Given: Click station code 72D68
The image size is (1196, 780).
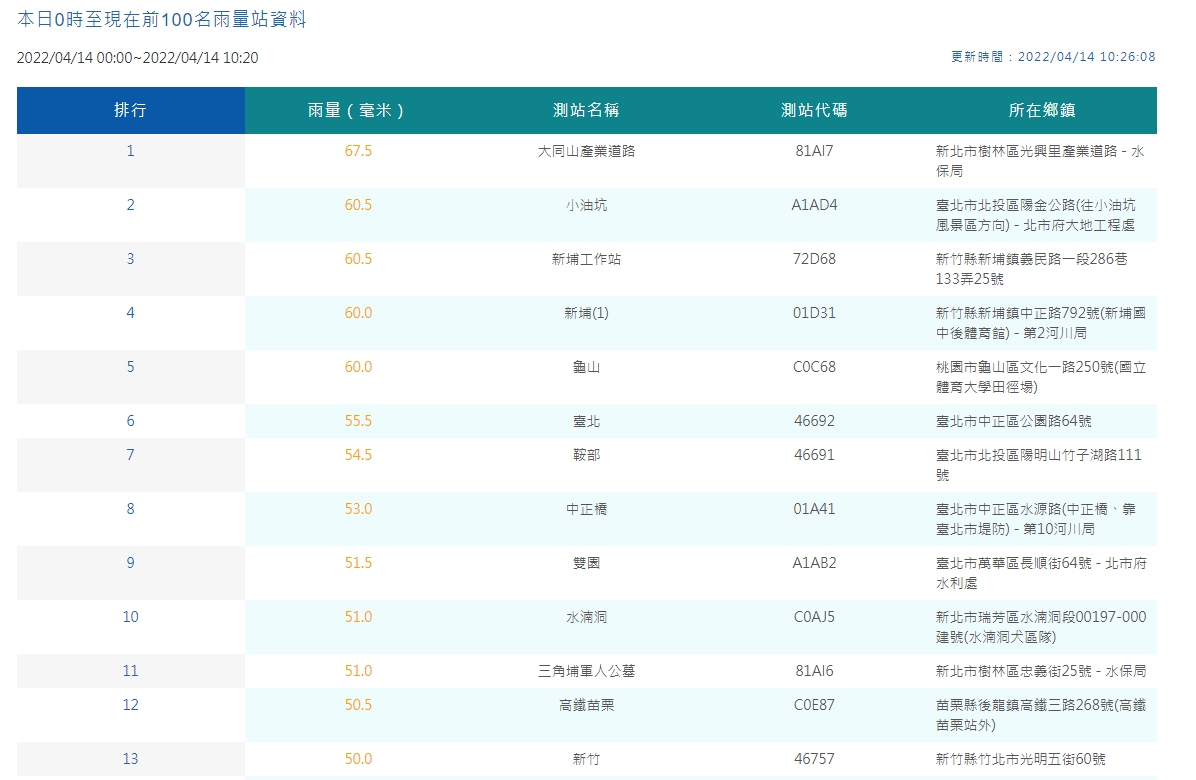Looking at the screenshot, I should [814, 259].
